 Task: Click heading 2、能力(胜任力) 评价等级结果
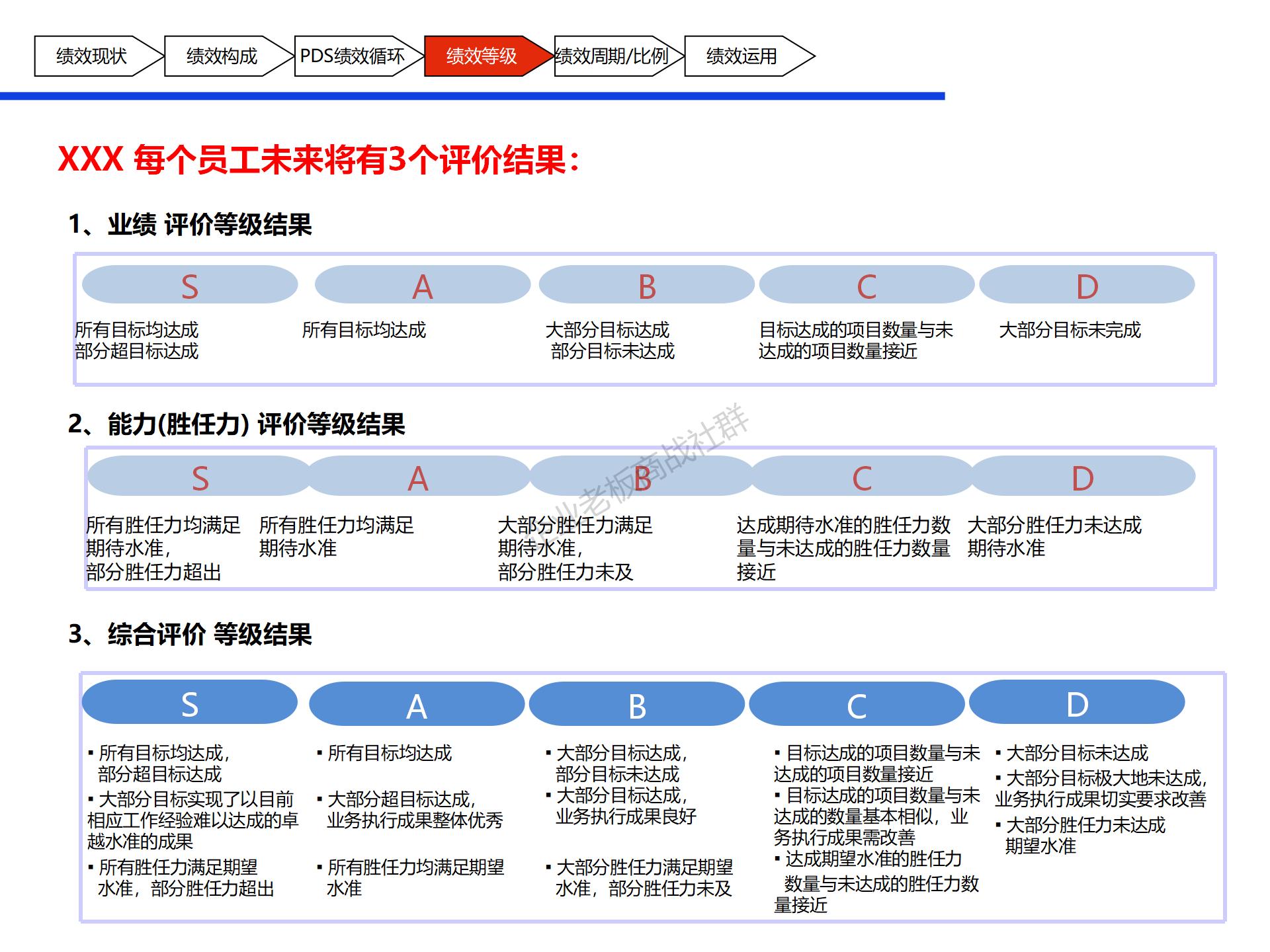pos(236,424)
